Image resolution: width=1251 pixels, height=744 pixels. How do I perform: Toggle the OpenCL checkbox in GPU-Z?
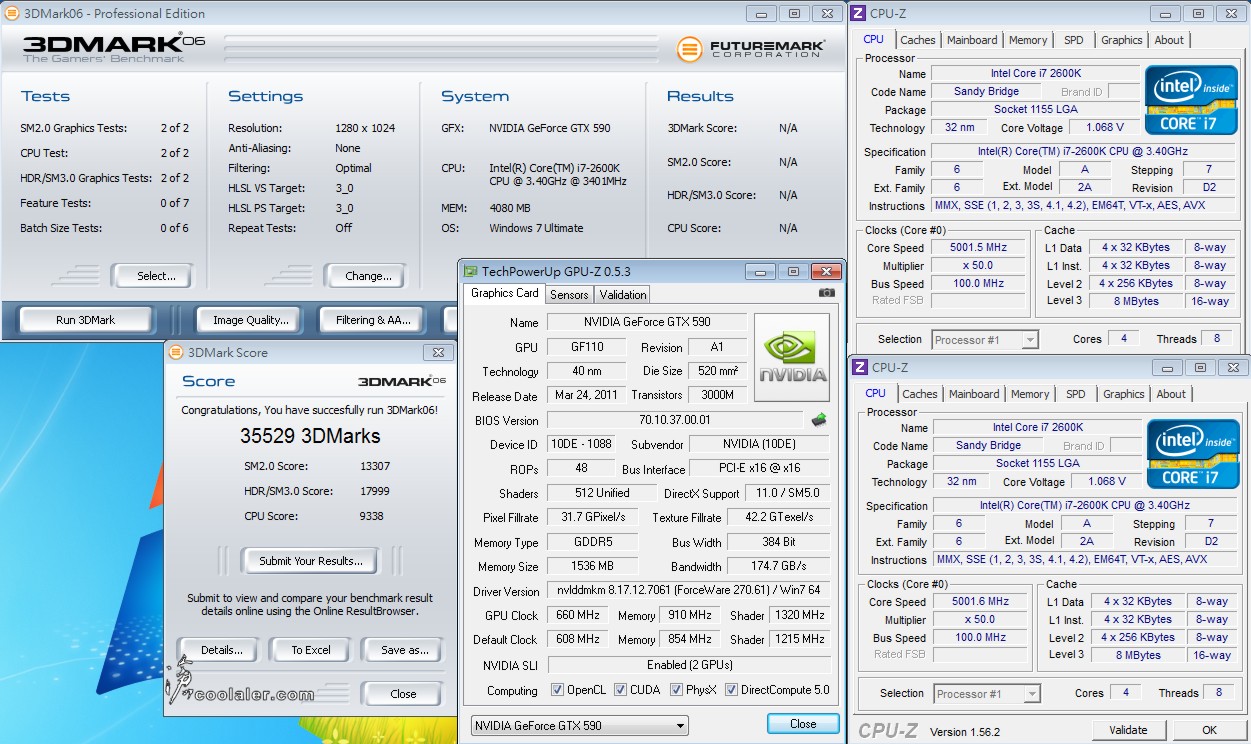558,690
